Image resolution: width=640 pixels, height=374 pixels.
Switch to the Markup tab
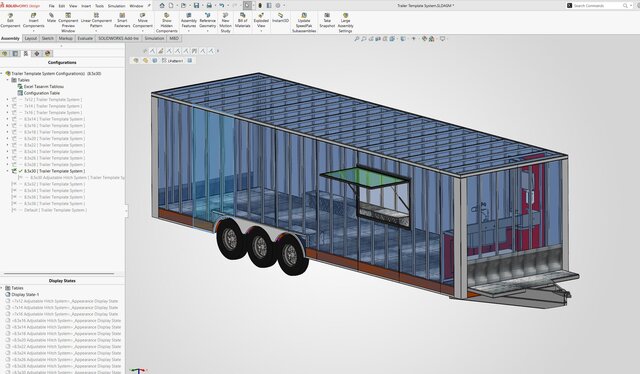coord(65,38)
